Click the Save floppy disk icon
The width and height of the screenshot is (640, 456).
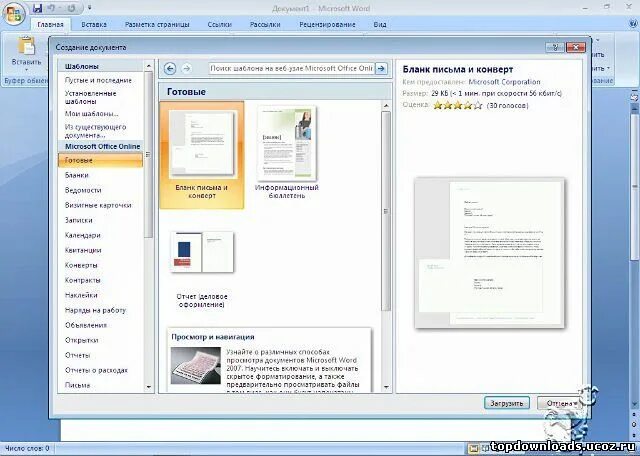tap(37, 8)
